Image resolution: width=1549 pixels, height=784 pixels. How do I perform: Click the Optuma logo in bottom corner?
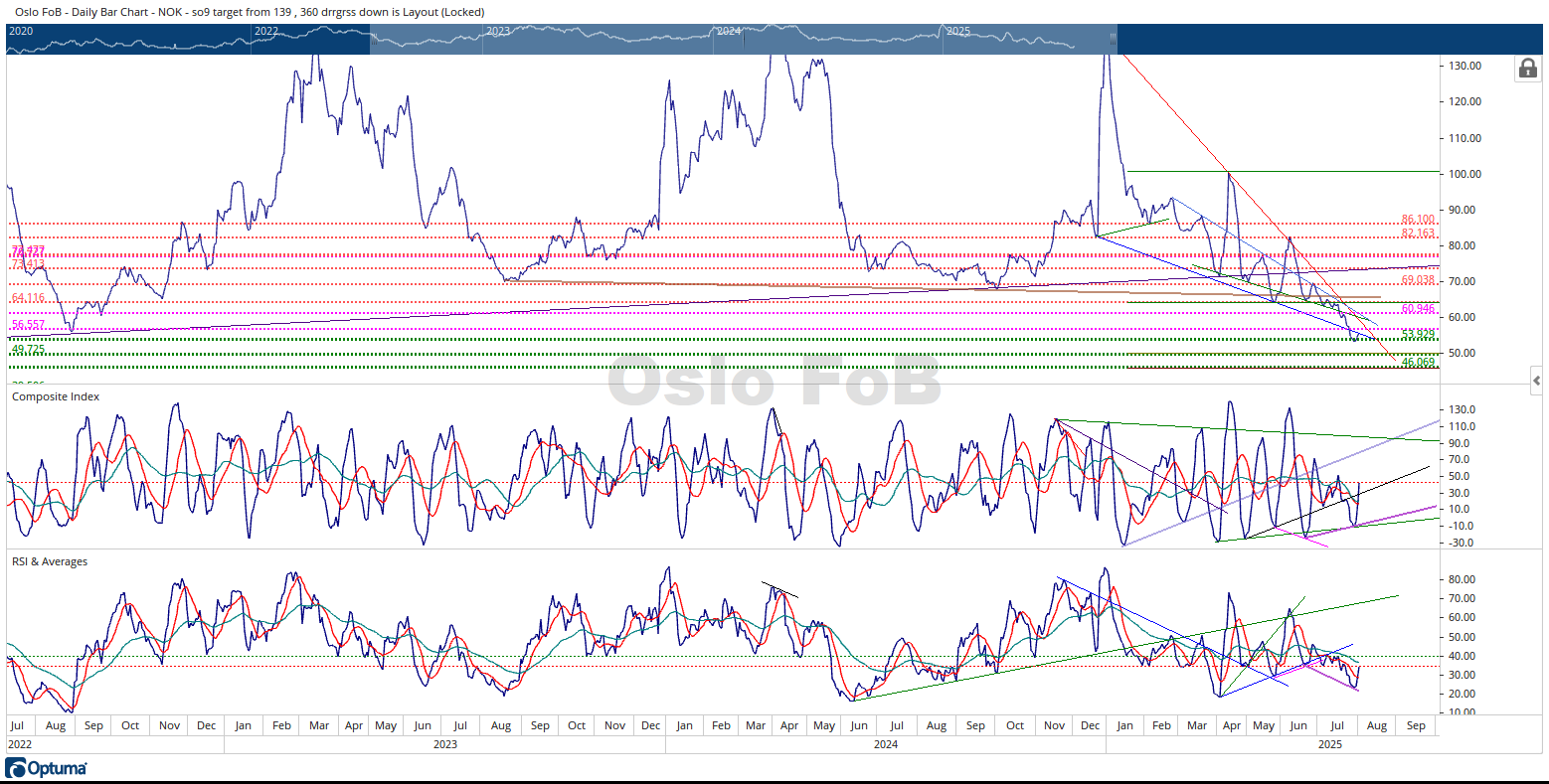point(47,768)
